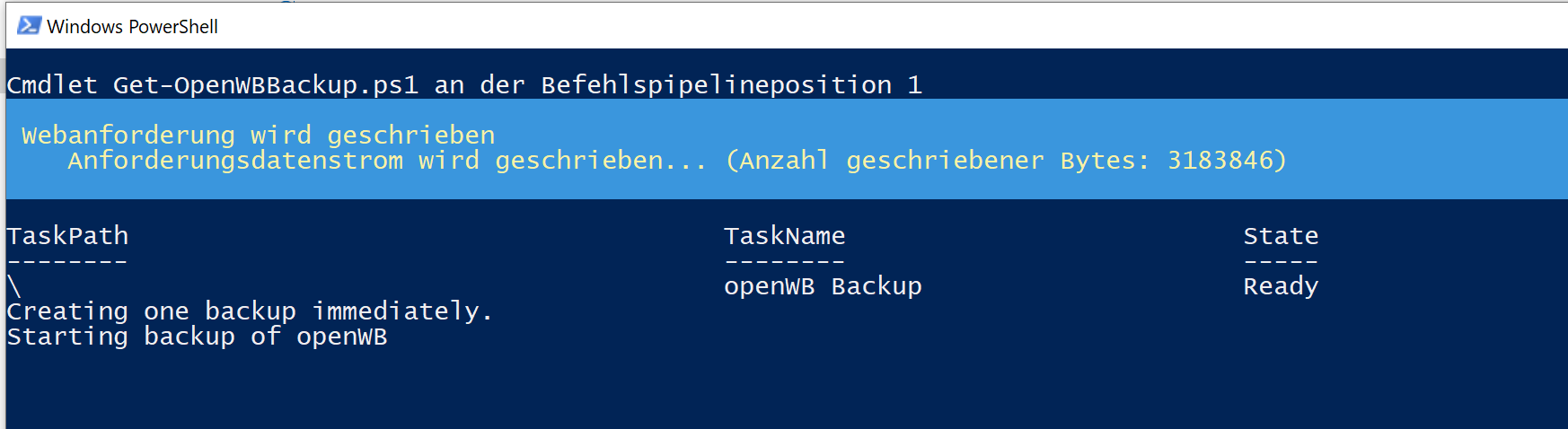Image resolution: width=1568 pixels, height=429 pixels.
Task: Click the Webanforderung wird geschrieben progress title
Action: point(258,136)
